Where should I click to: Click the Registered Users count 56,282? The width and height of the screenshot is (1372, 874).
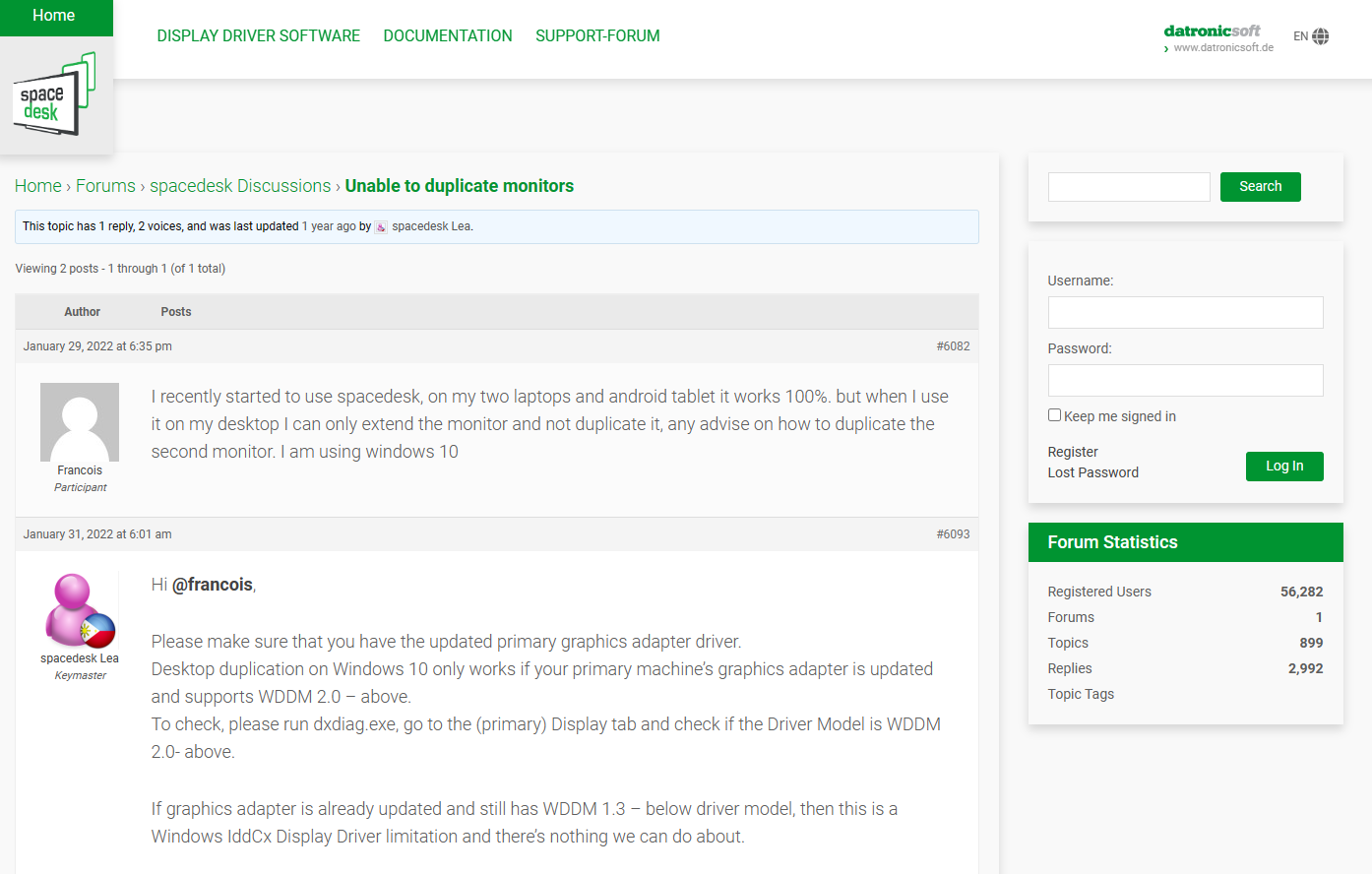click(x=1301, y=592)
